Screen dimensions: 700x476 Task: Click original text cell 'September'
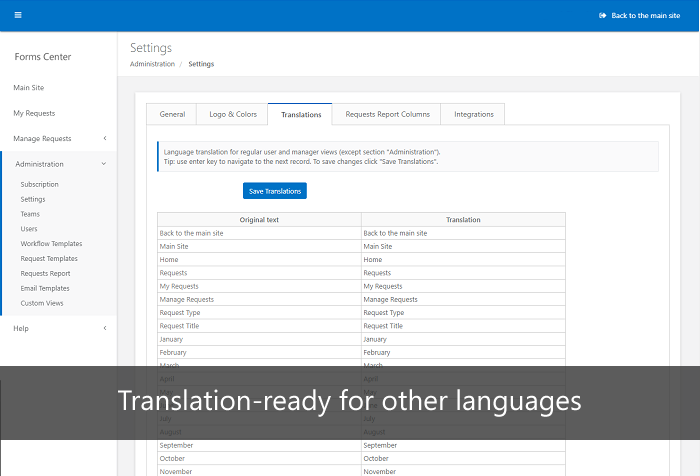(259, 445)
